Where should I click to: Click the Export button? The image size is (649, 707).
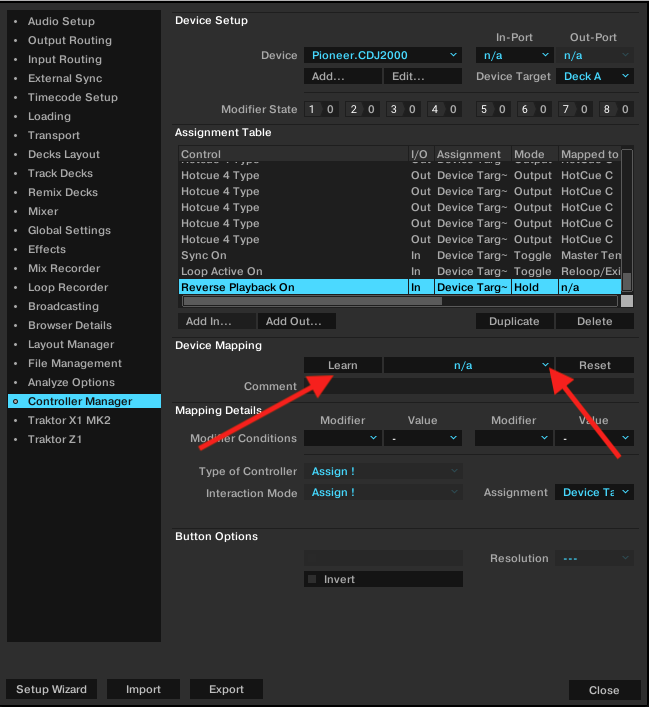point(226,689)
